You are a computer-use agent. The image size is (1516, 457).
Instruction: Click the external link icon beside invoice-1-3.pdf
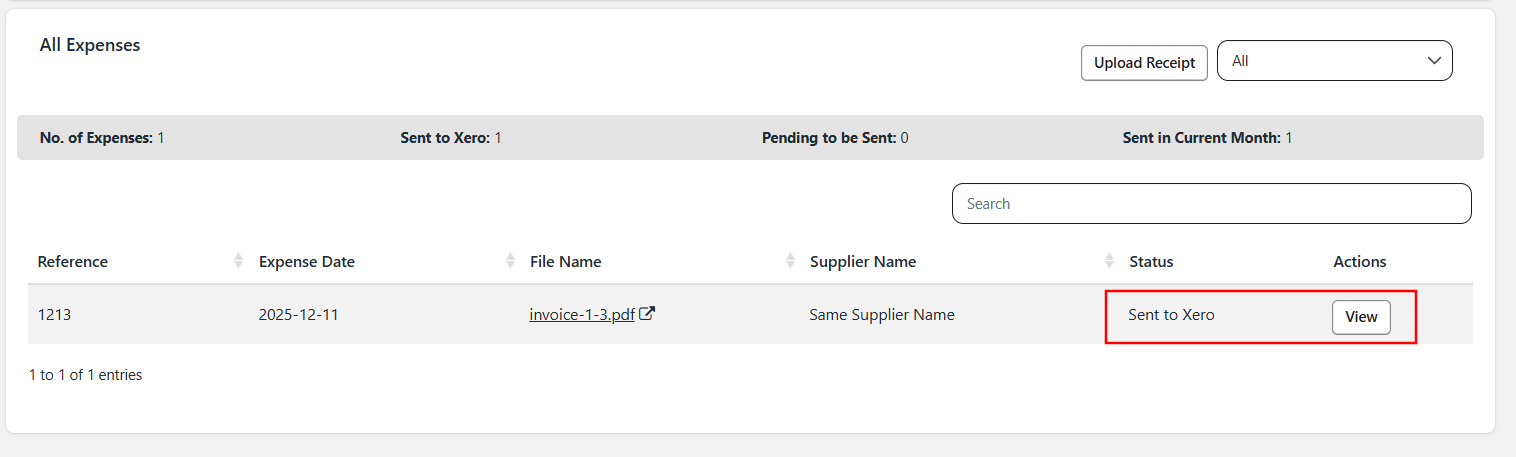pyautogui.click(x=648, y=314)
